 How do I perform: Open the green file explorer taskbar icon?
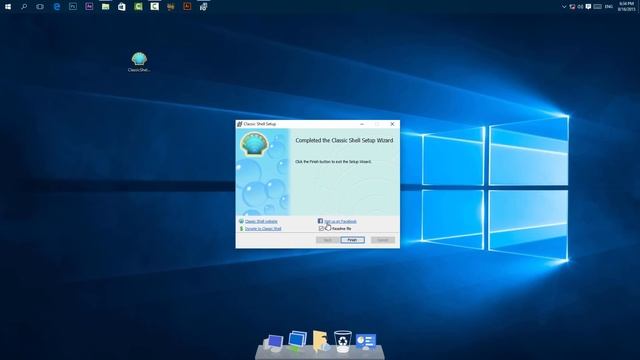[105, 7]
